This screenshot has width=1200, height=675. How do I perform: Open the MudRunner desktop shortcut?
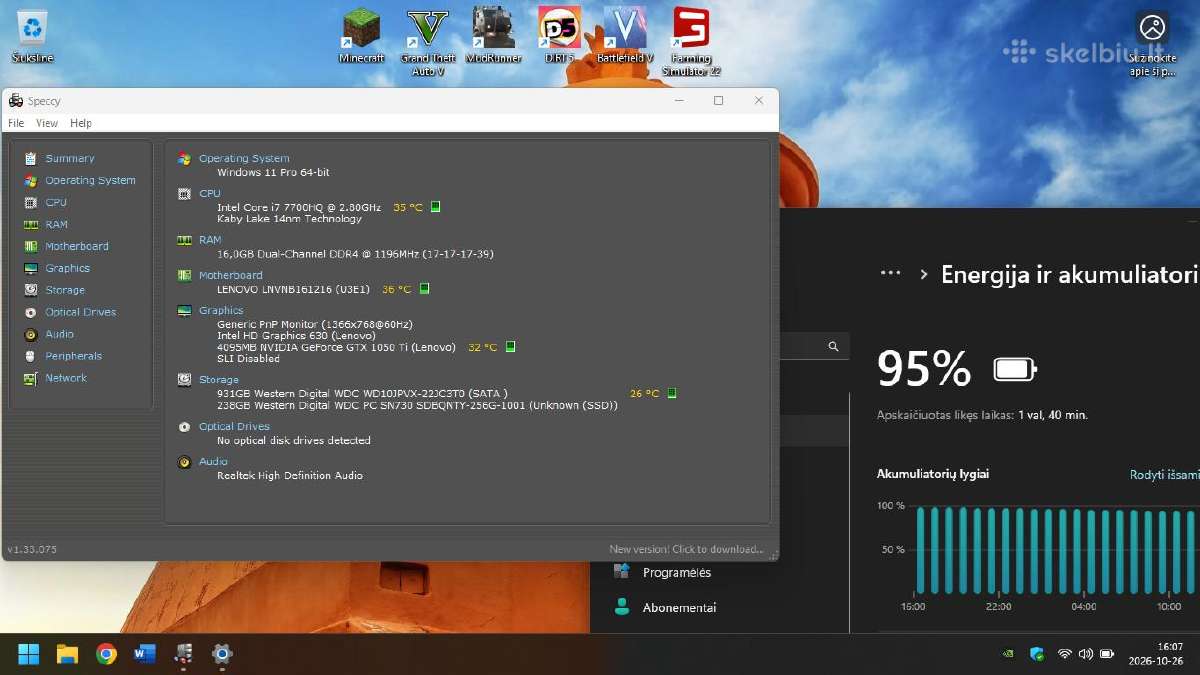(x=494, y=36)
